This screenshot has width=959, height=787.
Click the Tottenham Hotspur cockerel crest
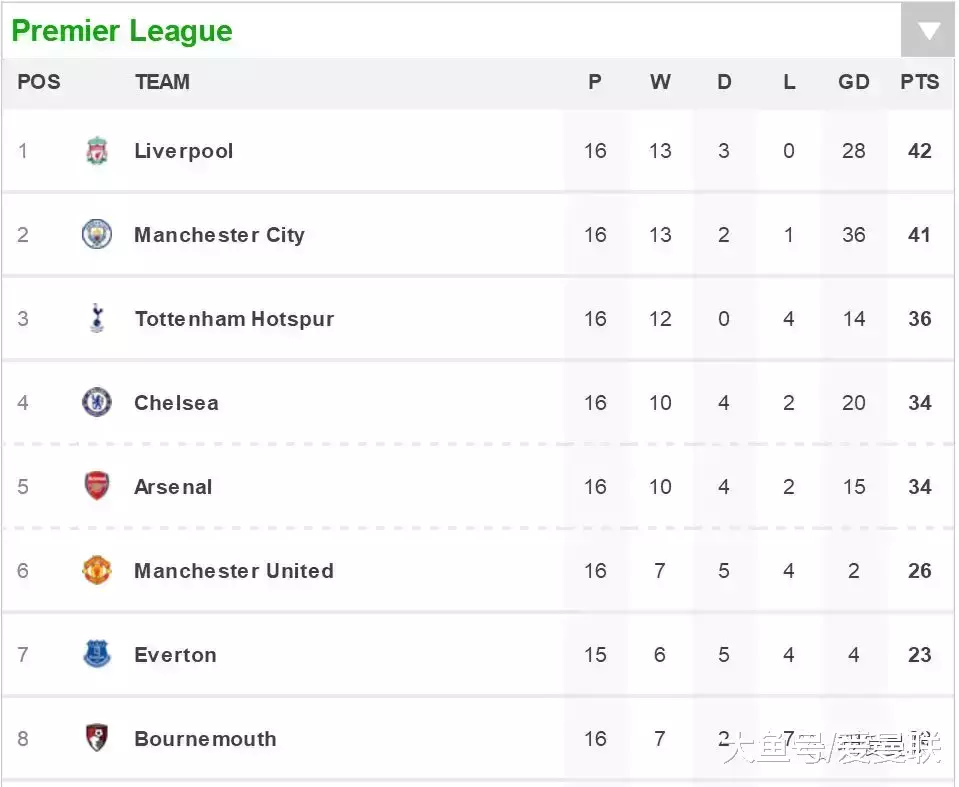(97, 318)
